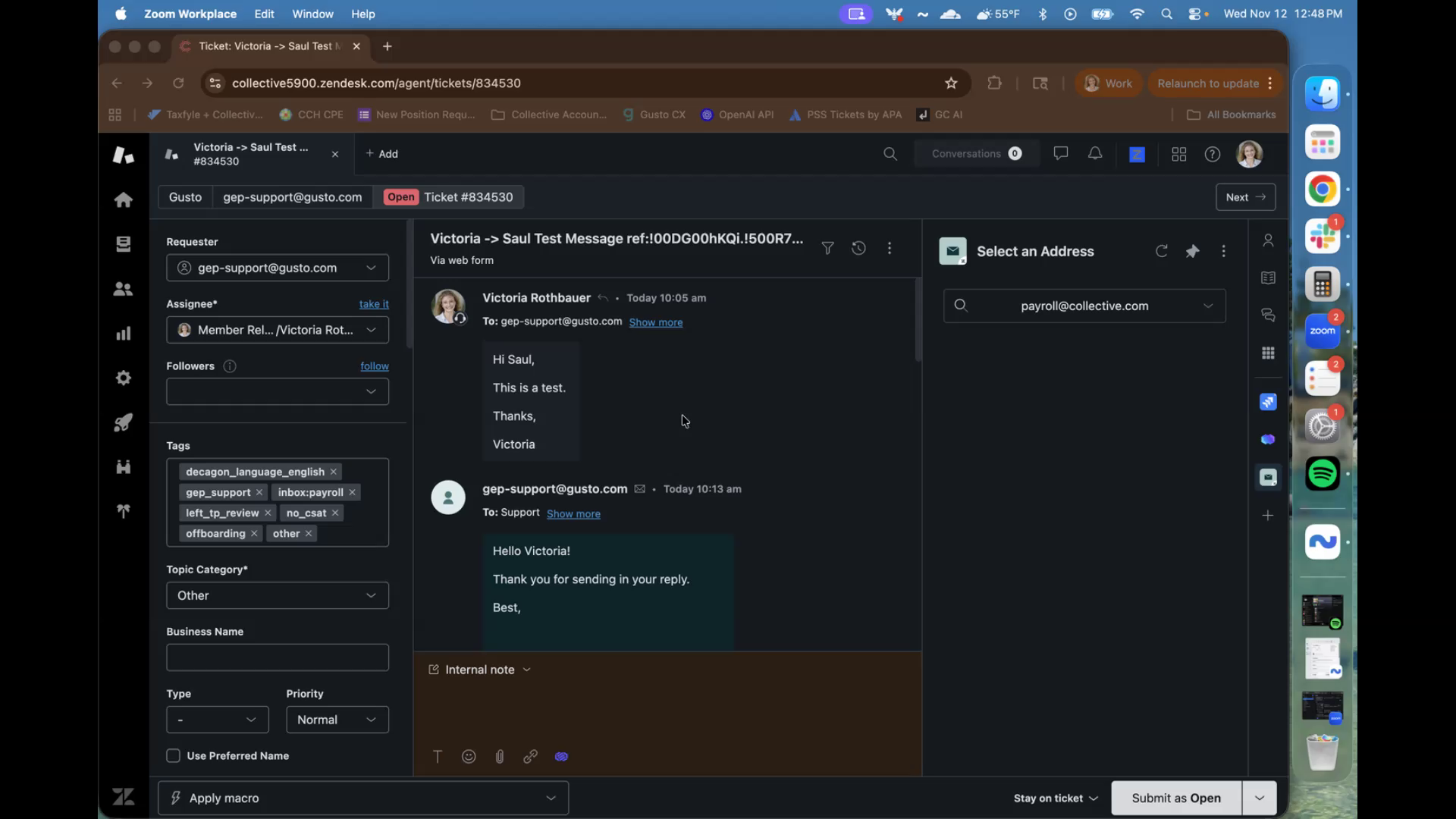Open the Window menu in menu bar
Viewport: 1456px width, 819px height.
coord(312,14)
